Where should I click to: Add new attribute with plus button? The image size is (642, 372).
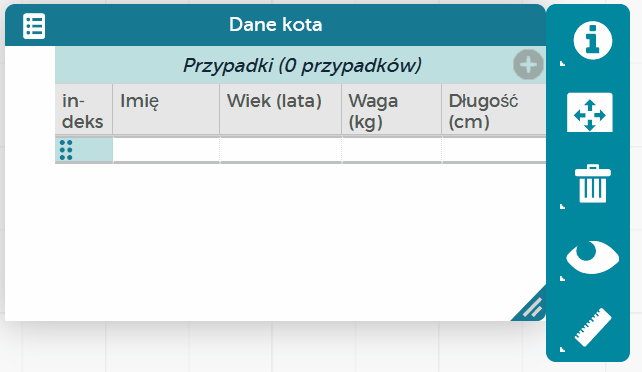pos(528,65)
